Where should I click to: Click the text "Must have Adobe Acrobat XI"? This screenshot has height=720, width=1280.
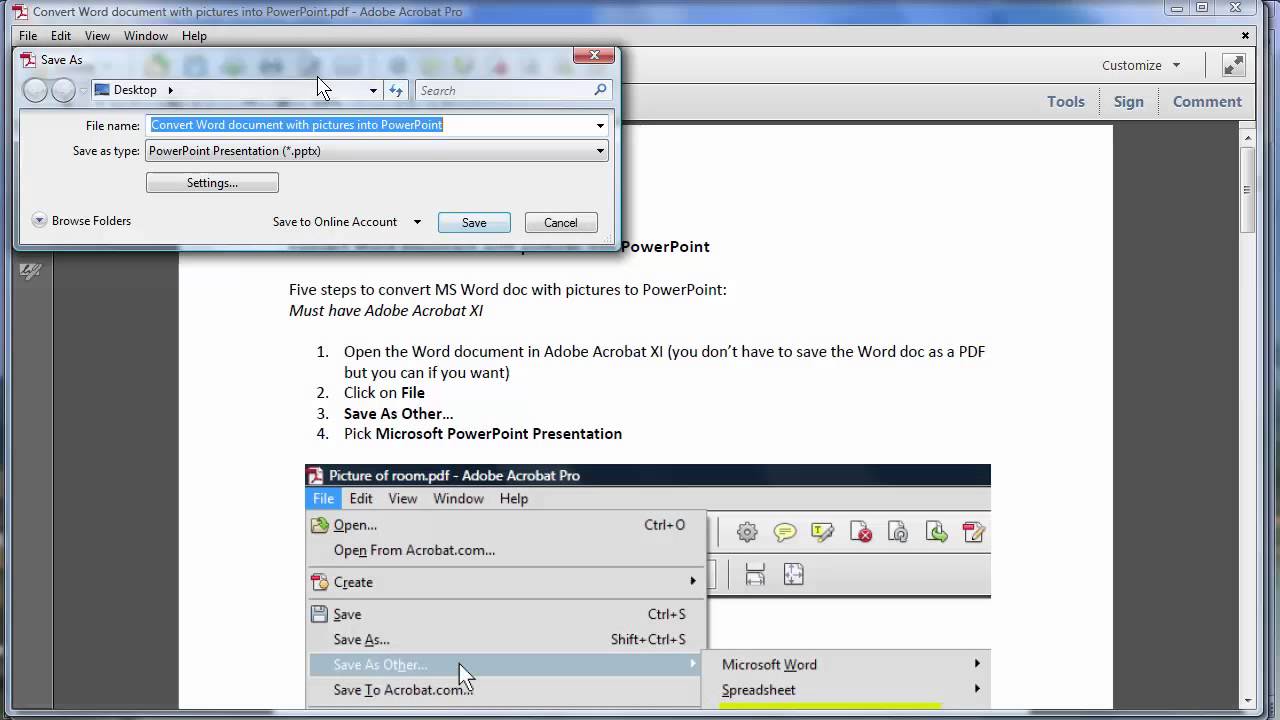tap(386, 311)
